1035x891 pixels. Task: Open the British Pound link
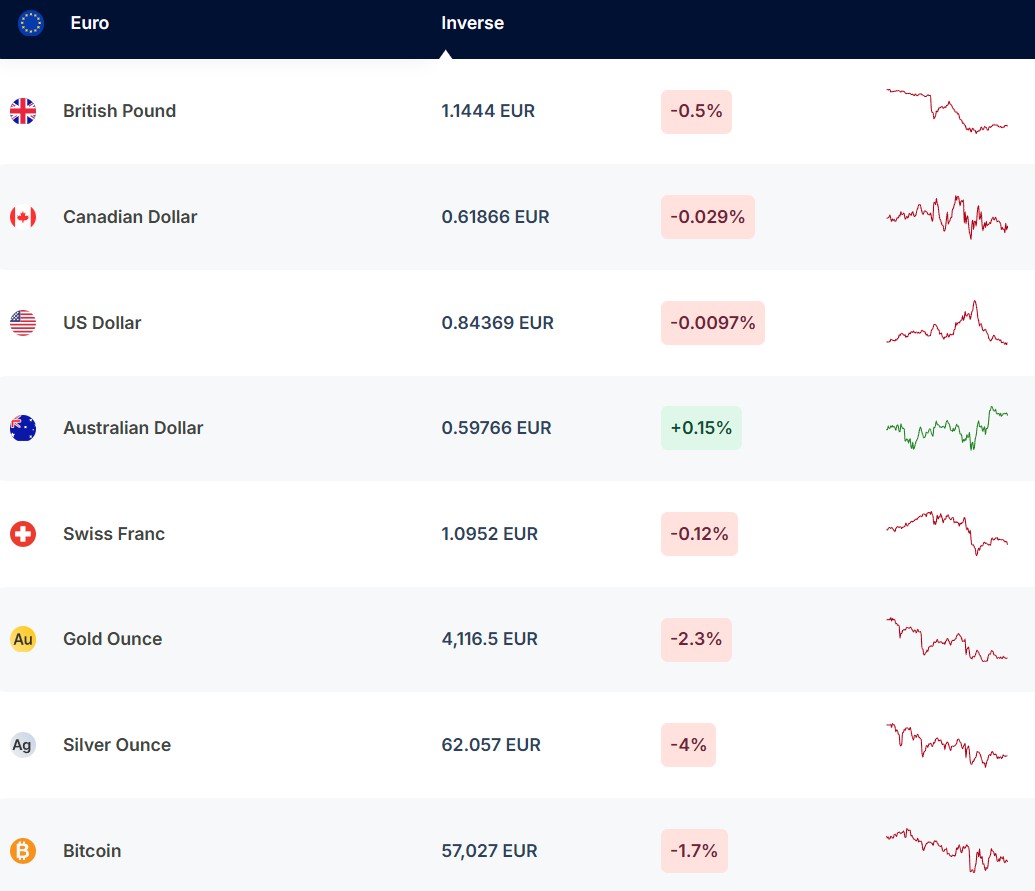click(x=119, y=111)
